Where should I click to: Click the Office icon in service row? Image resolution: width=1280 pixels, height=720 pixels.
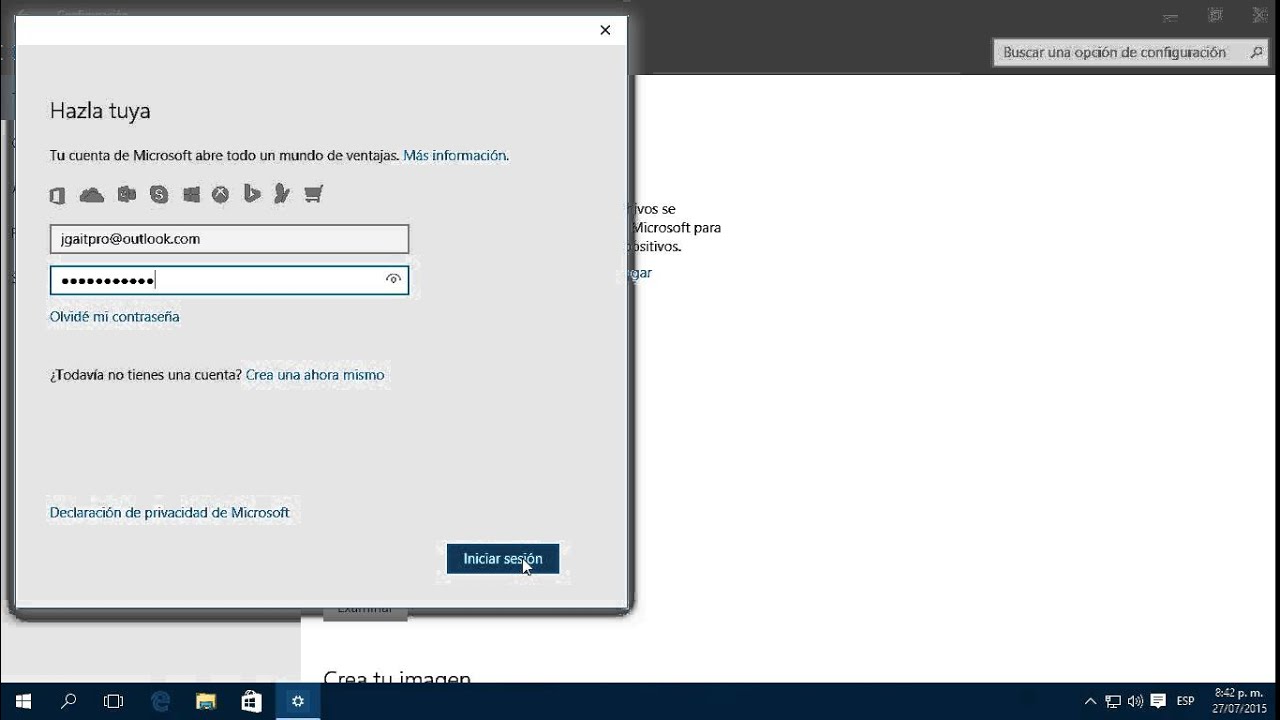pos(58,195)
